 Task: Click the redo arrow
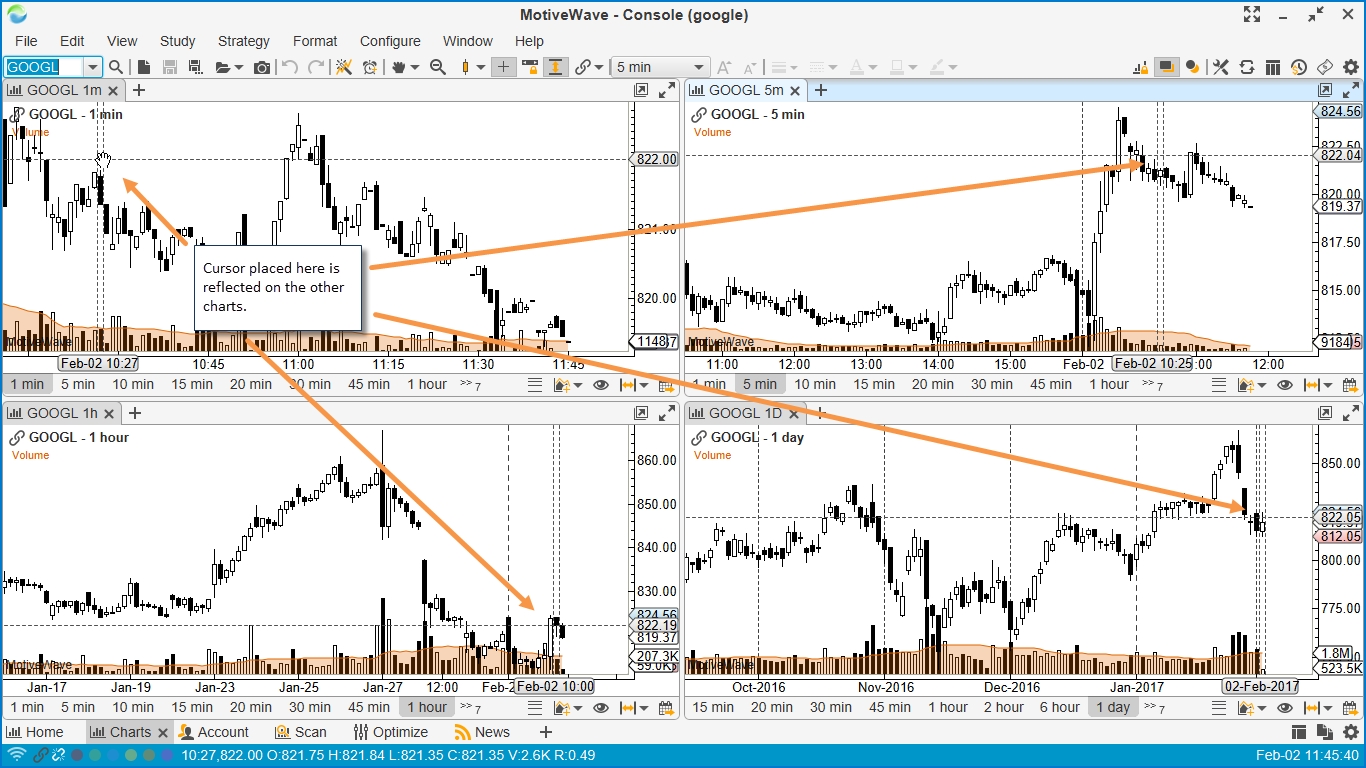click(x=316, y=67)
